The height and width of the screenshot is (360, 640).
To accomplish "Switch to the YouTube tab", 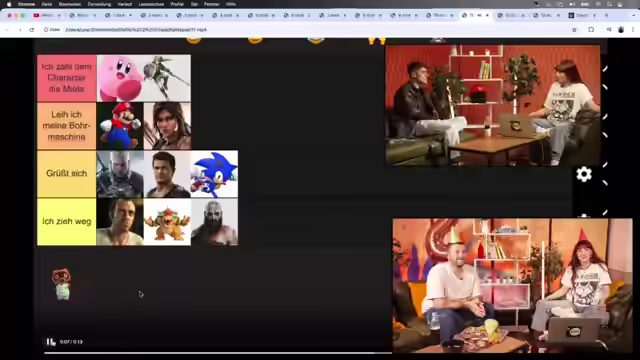I will pyautogui.click(x=46, y=15).
